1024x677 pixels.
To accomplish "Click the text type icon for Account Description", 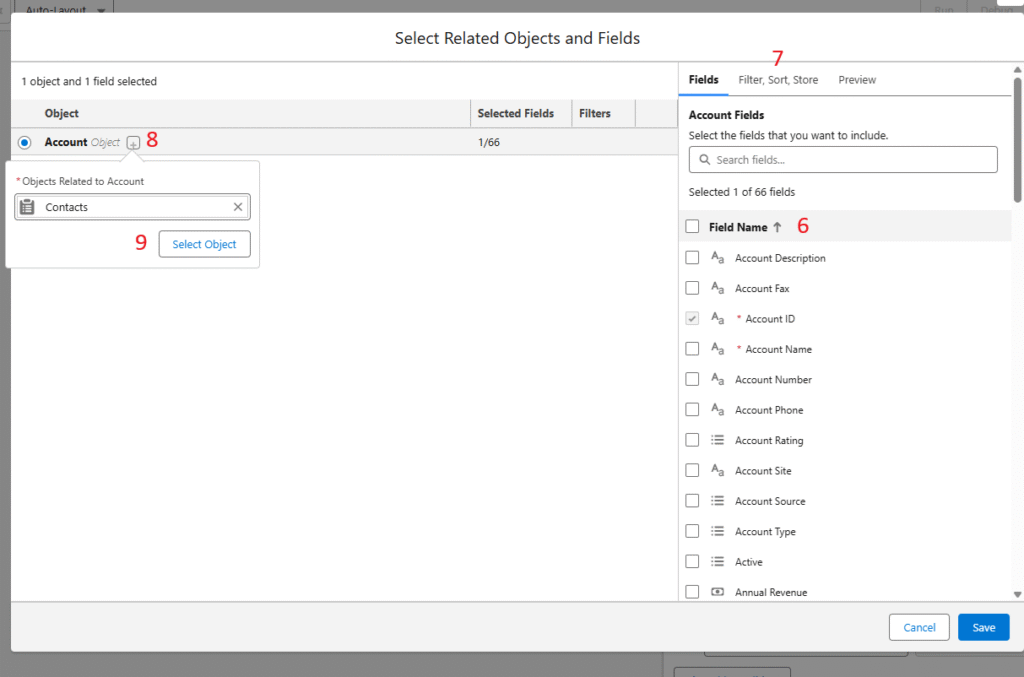I will tap(717, 258).
